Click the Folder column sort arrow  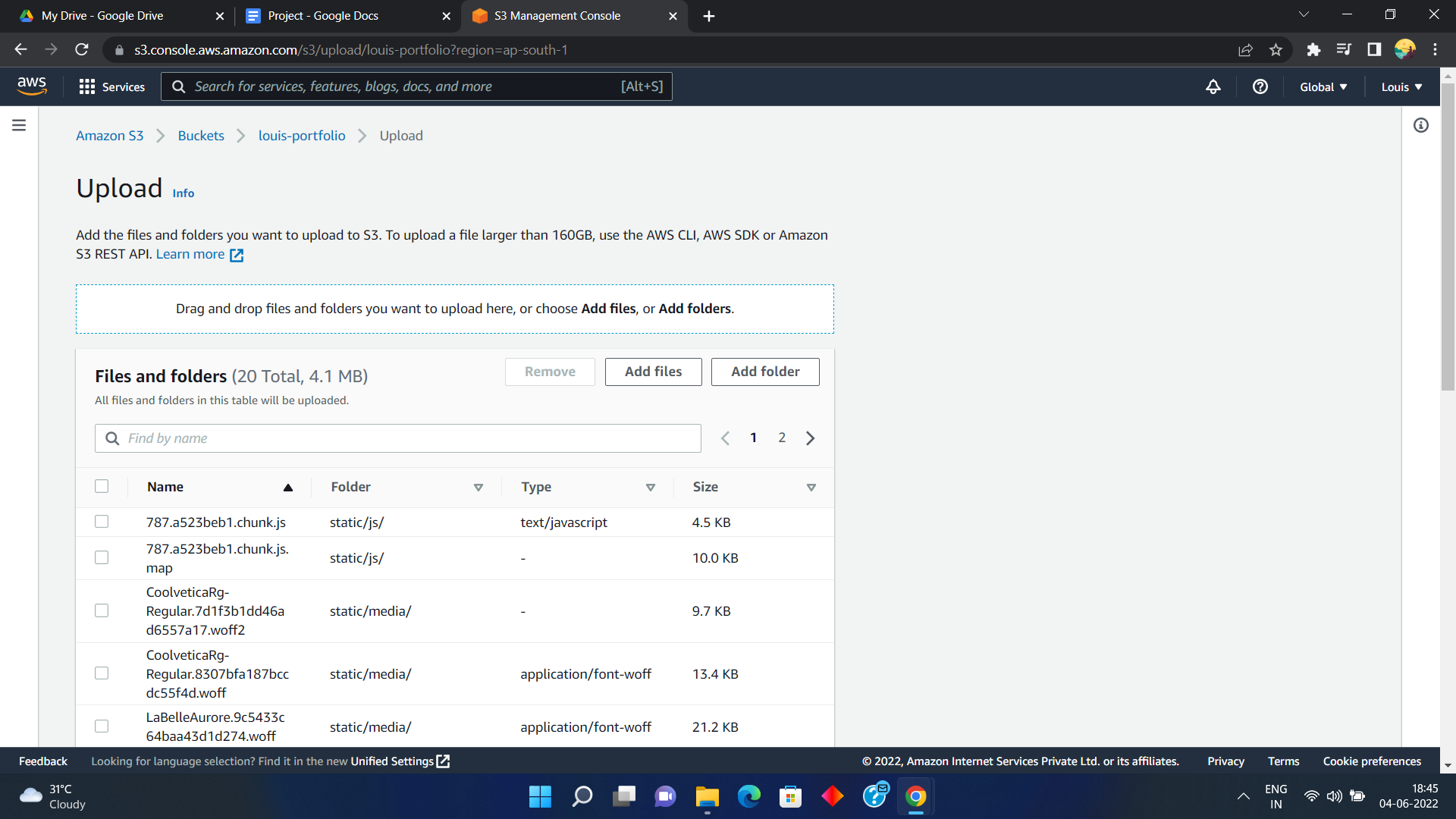click(478, 487)
